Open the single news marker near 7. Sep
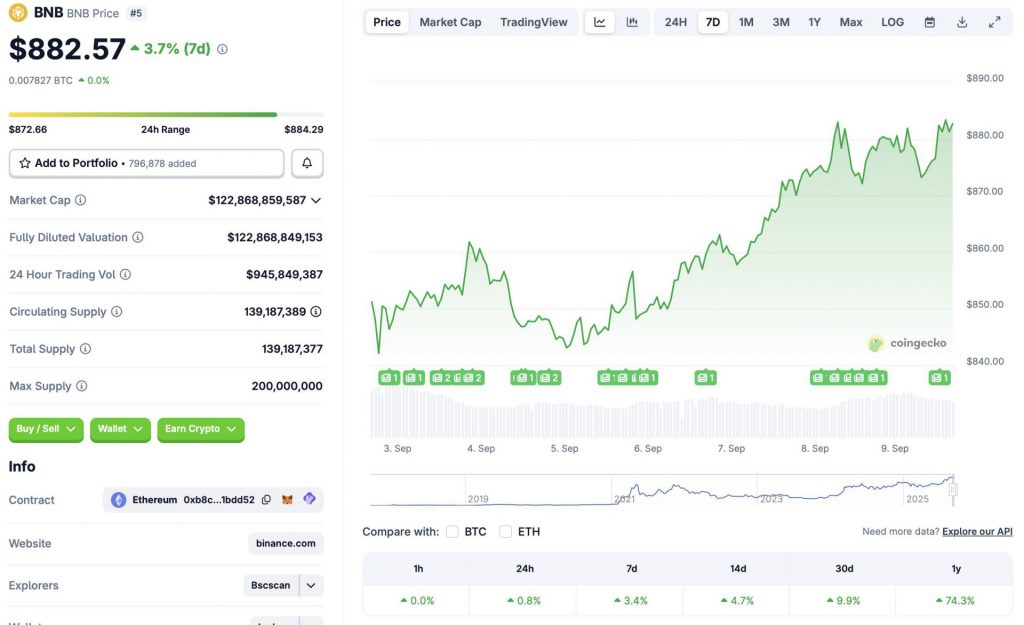This screenshot has height=625, width=1024. 705,377
